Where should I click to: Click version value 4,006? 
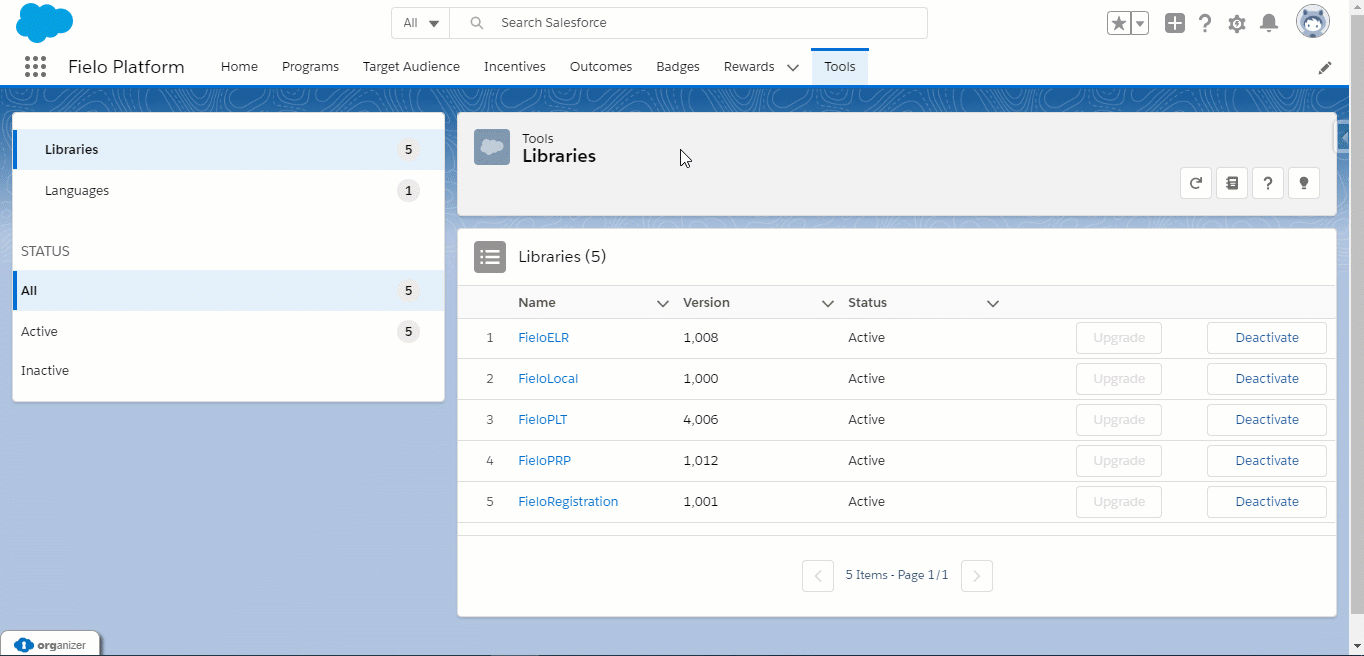click(700, 420)
